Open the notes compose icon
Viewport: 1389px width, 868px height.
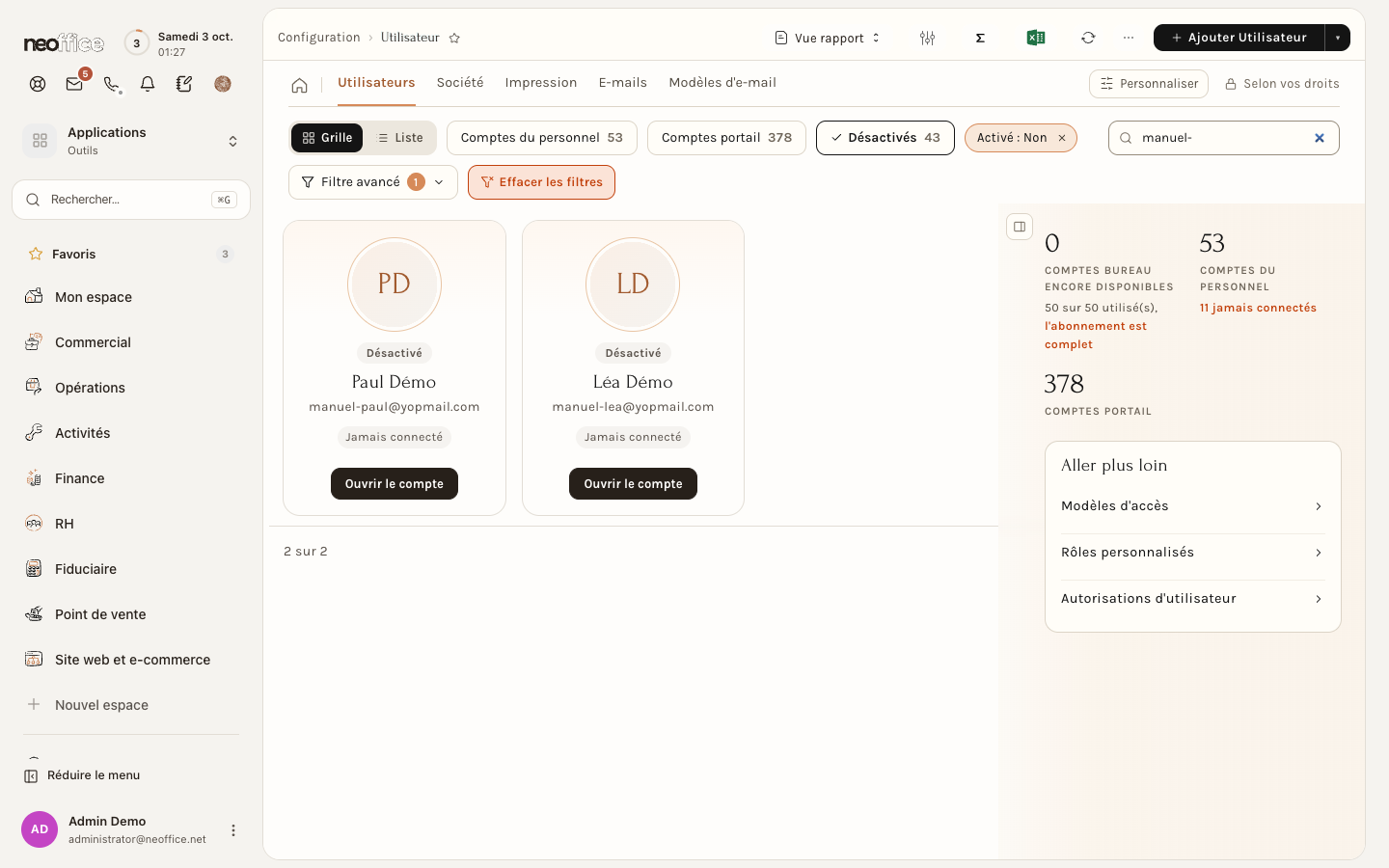184,84
